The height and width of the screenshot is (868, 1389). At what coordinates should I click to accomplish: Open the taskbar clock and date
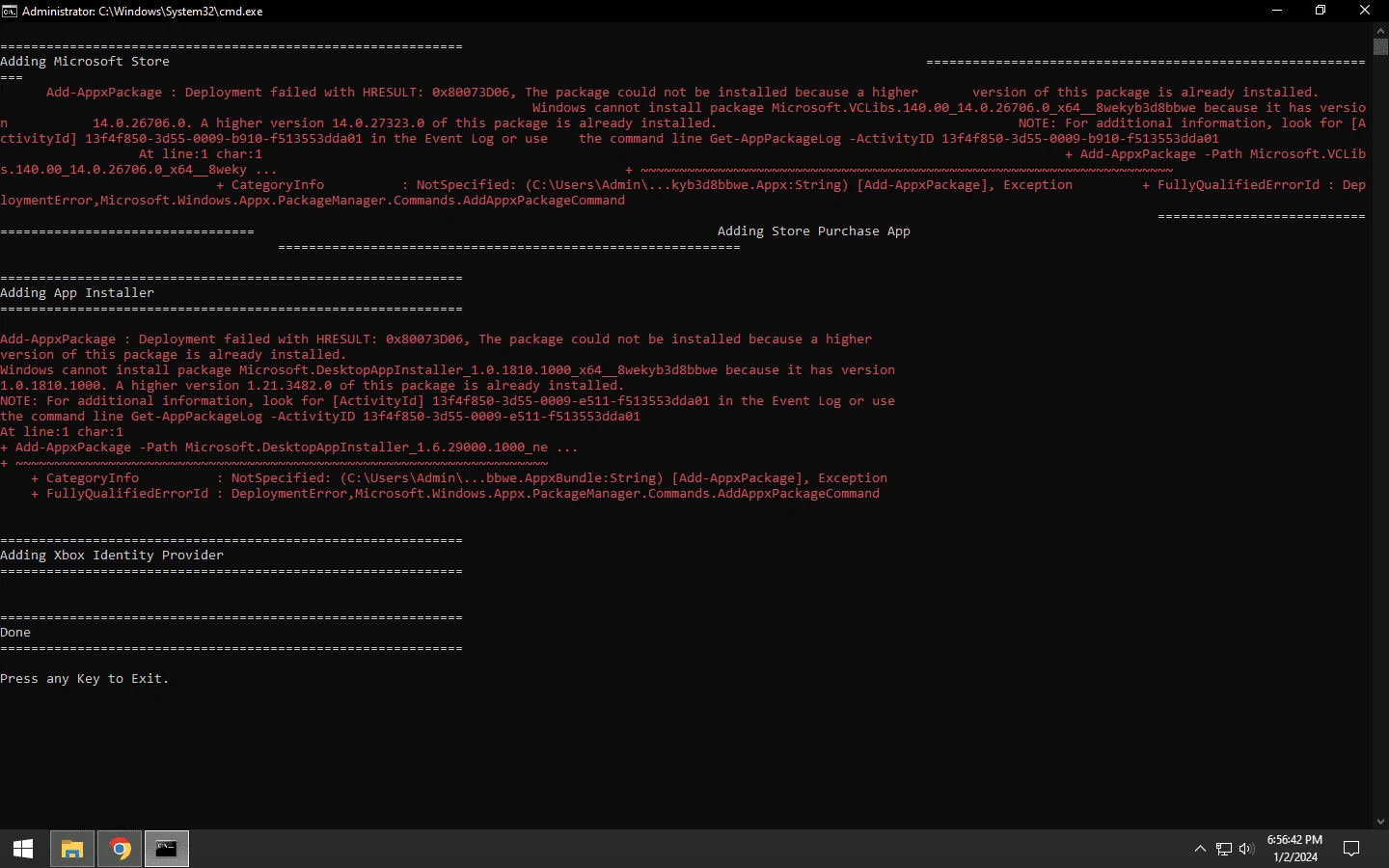[x=1294, y=849]
